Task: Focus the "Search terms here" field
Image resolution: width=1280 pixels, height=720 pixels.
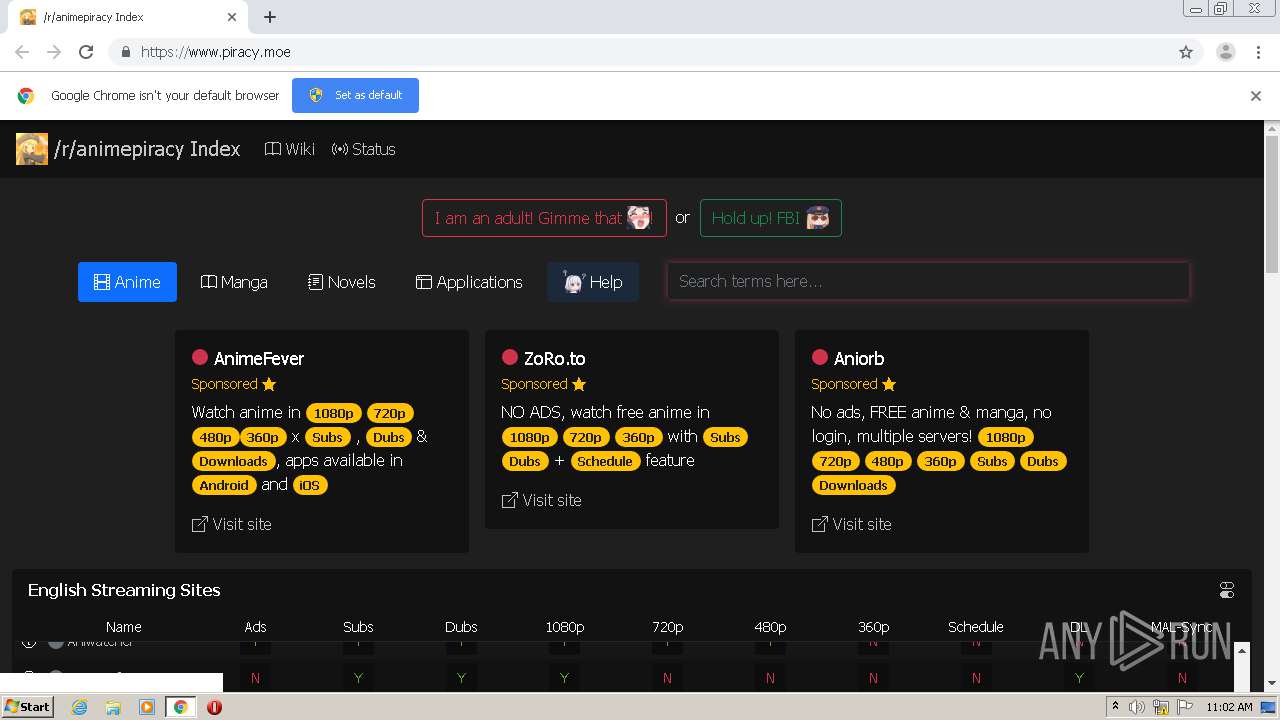Action: pos(928,281)
